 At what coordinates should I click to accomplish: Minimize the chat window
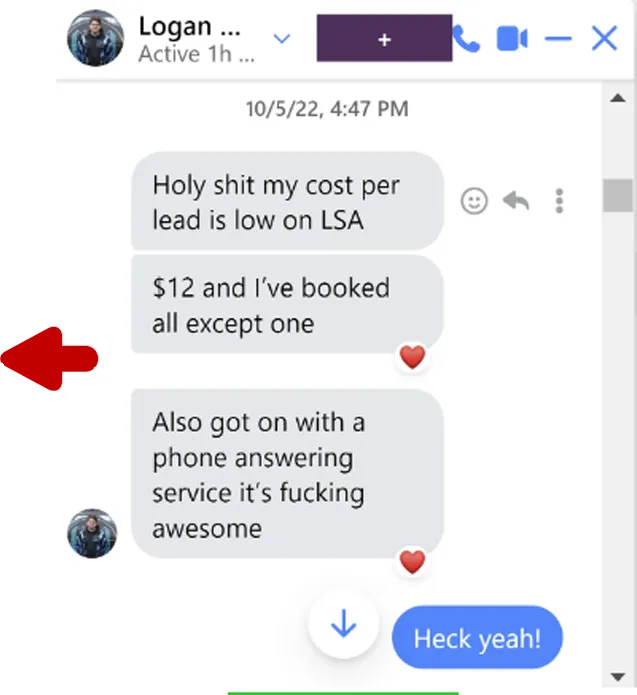click(x=558, y=39)
